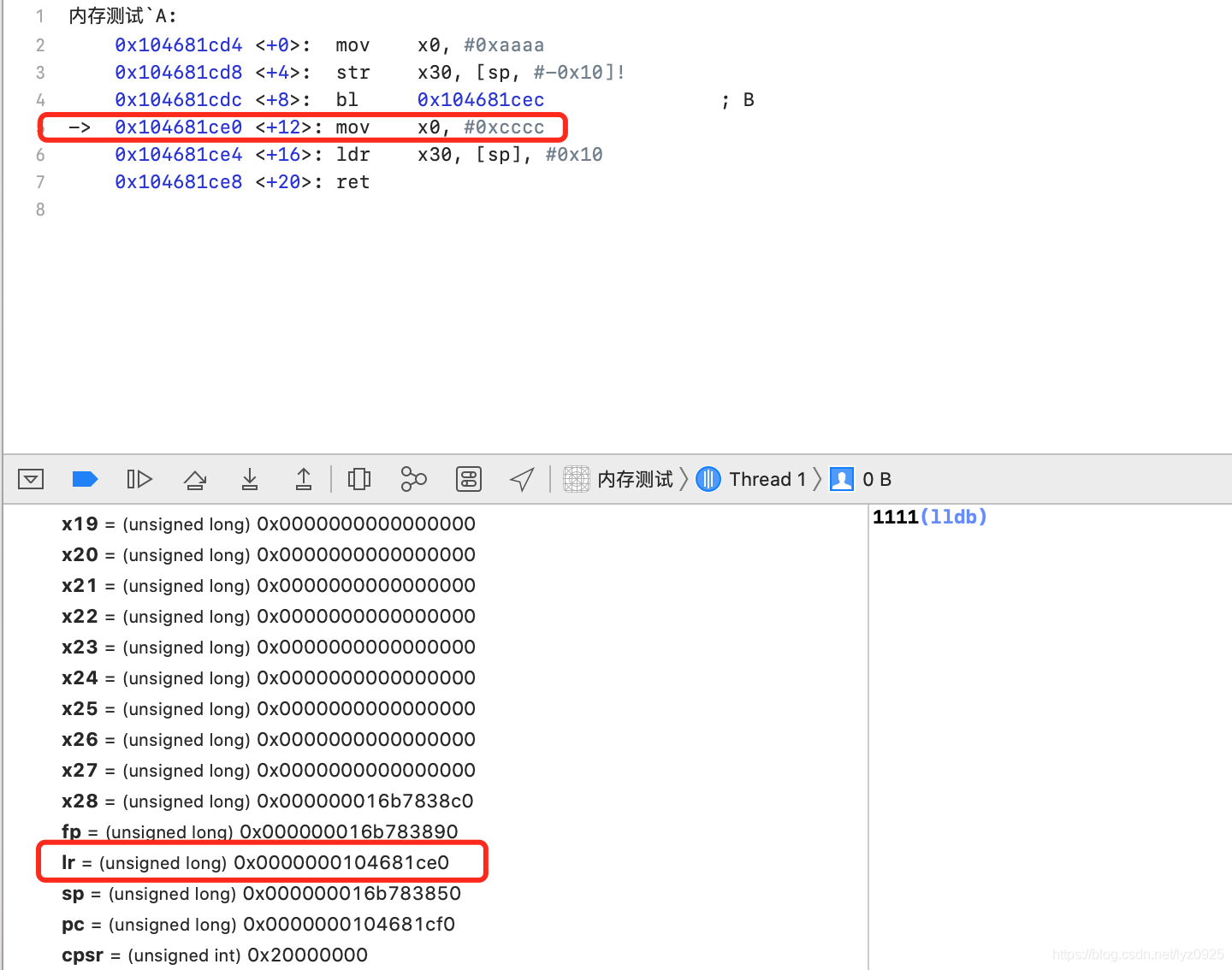Select the x27 register row

(x=269, y=771)
